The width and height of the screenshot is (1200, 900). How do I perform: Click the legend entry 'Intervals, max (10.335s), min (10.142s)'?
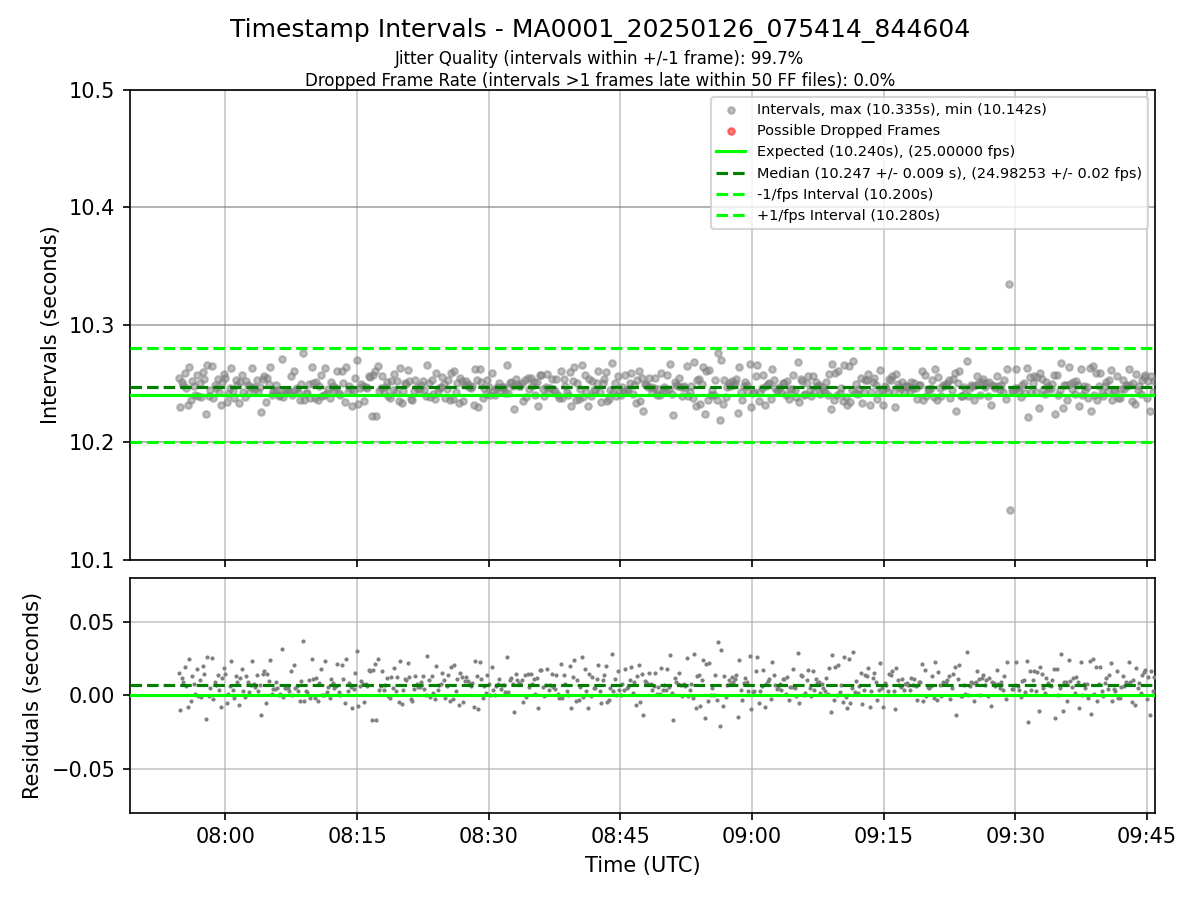click(x=901, y=109)
